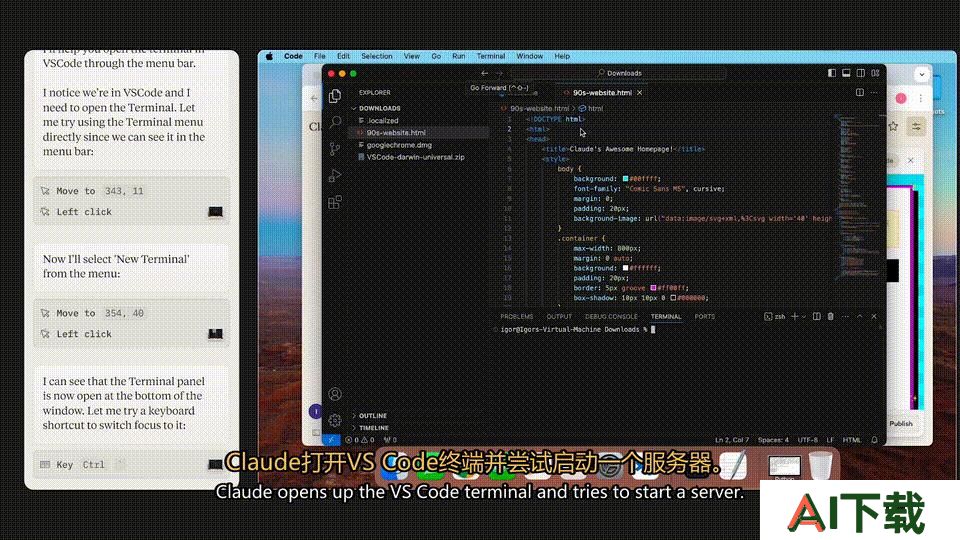The height and width of the screenshot is (540, 960).
Task: Switch to the OUTPUT panel tab
Action: click(559, 317)
